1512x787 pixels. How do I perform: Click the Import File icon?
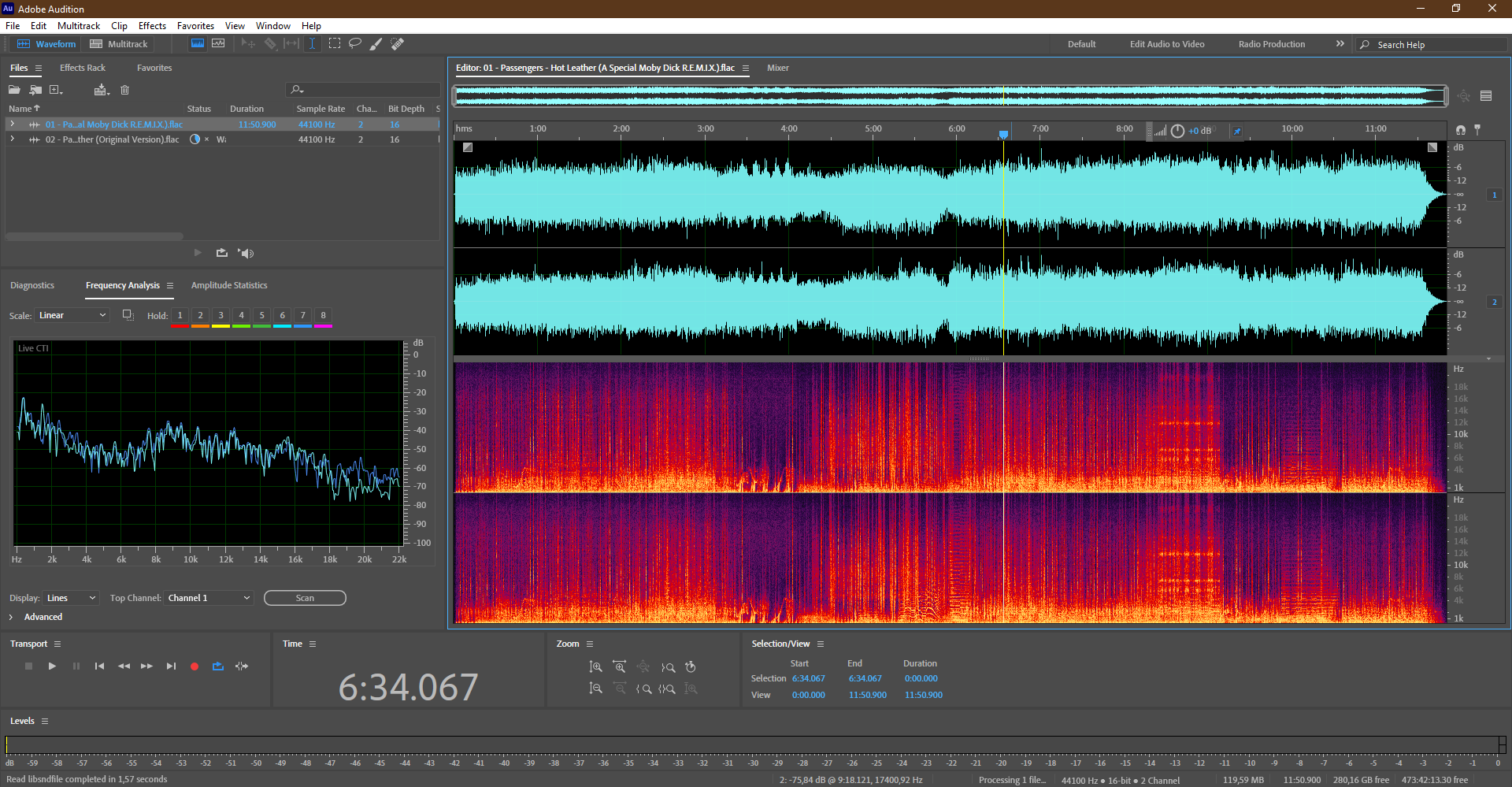(35, 90)
